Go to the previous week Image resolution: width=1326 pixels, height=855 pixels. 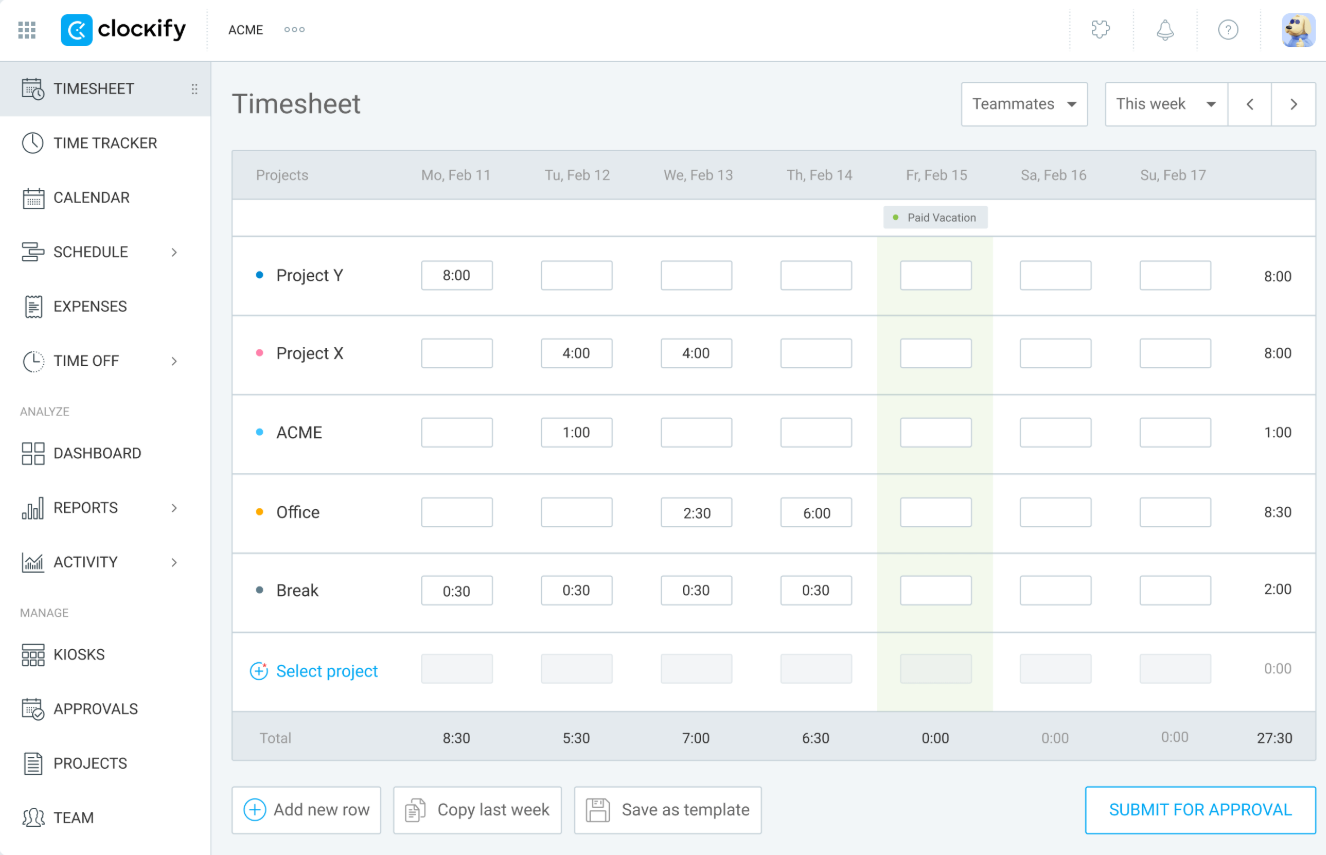click(x=1250, y=104)
